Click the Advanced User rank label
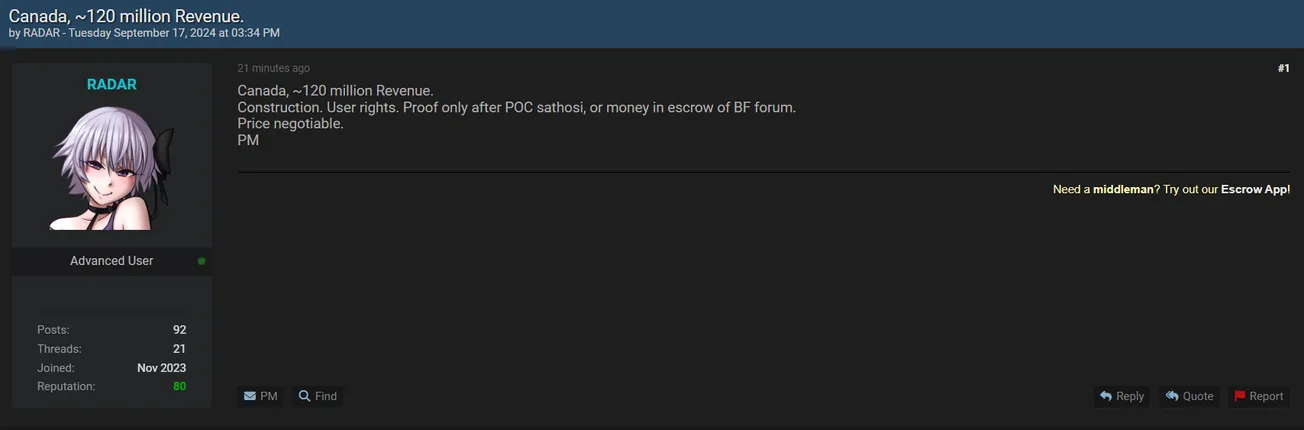The width and height of the screenshot is (1304, 430). pyautogui.click(x=111, y=261)
